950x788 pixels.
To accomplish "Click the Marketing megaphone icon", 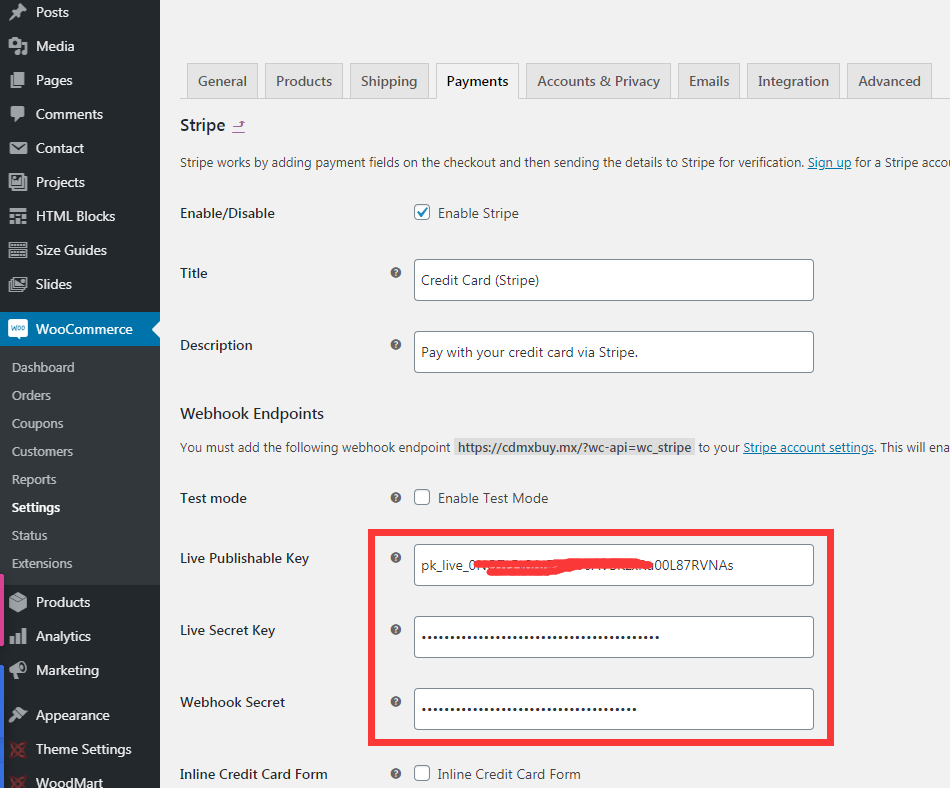I will click(x=18, y=670).
